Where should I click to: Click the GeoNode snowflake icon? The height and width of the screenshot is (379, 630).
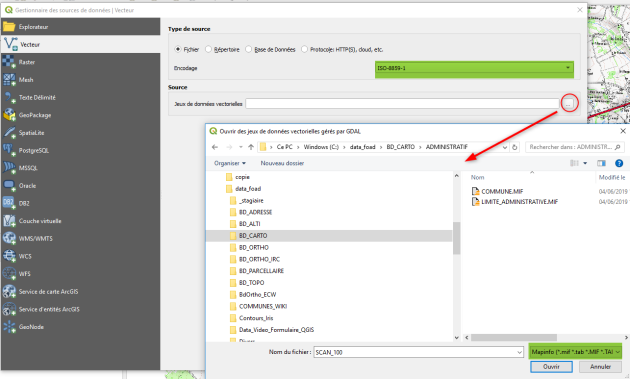pyautogui.click(x=9, y=327)
